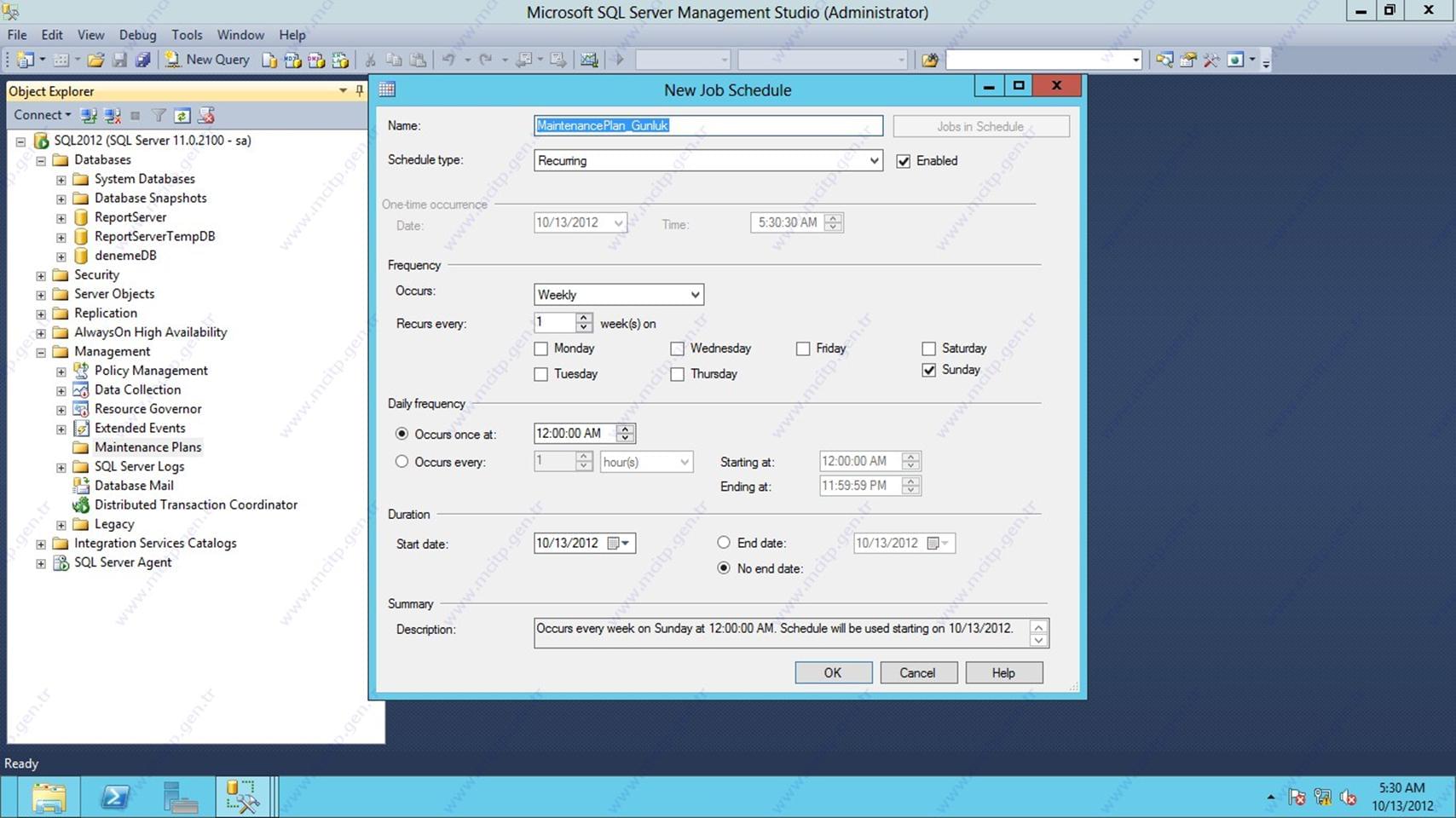Viewport: 1456px width, 818px height.
Task: Open the Debug menu
Action: (137, 35)
